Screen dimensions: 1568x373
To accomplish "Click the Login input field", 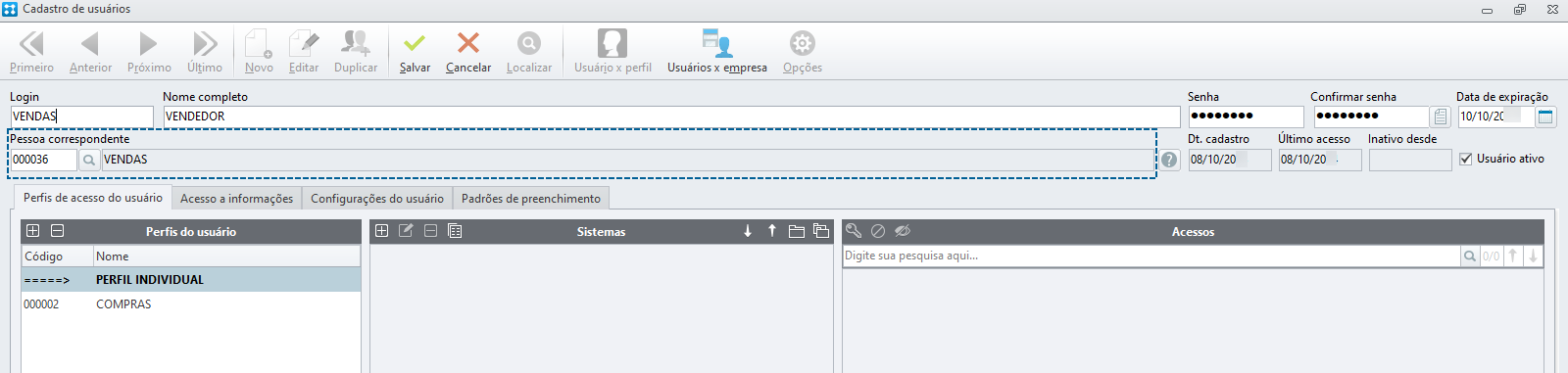I will pyautogui.click(x=82, y=117).
